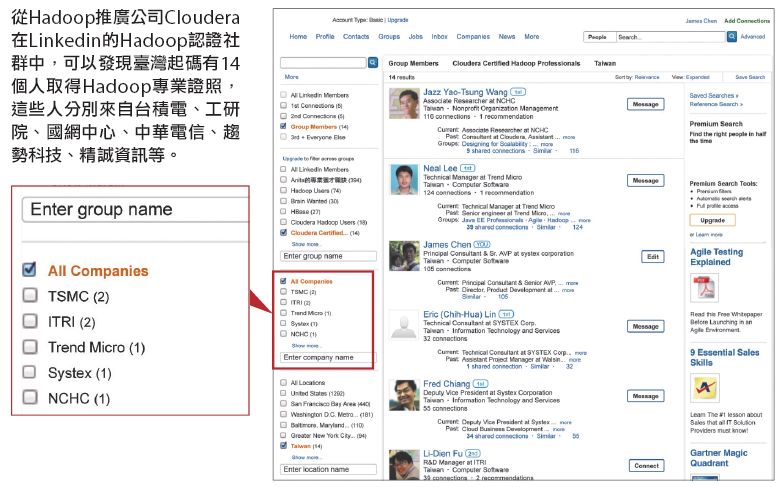Click the Save Search link
Viewport: 778px width, 487px height.
(x=749, y=77)
